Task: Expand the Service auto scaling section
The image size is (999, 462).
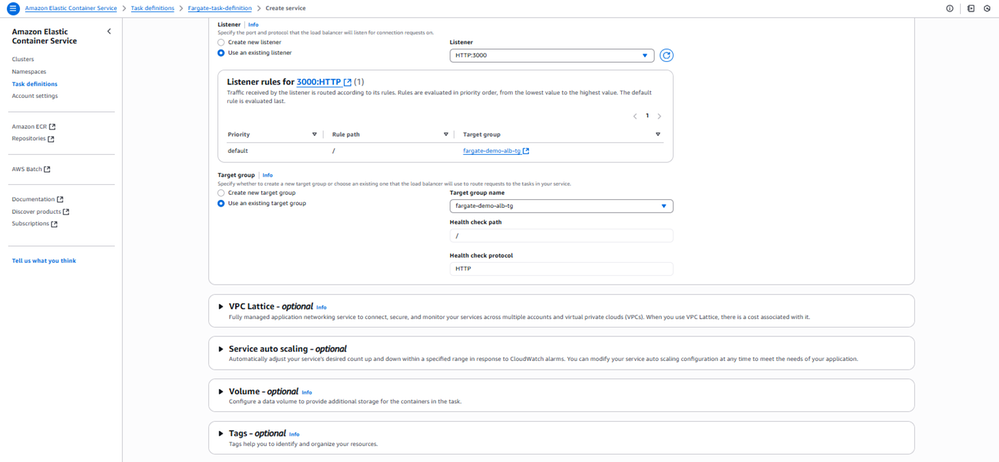Action: point(222,349)
